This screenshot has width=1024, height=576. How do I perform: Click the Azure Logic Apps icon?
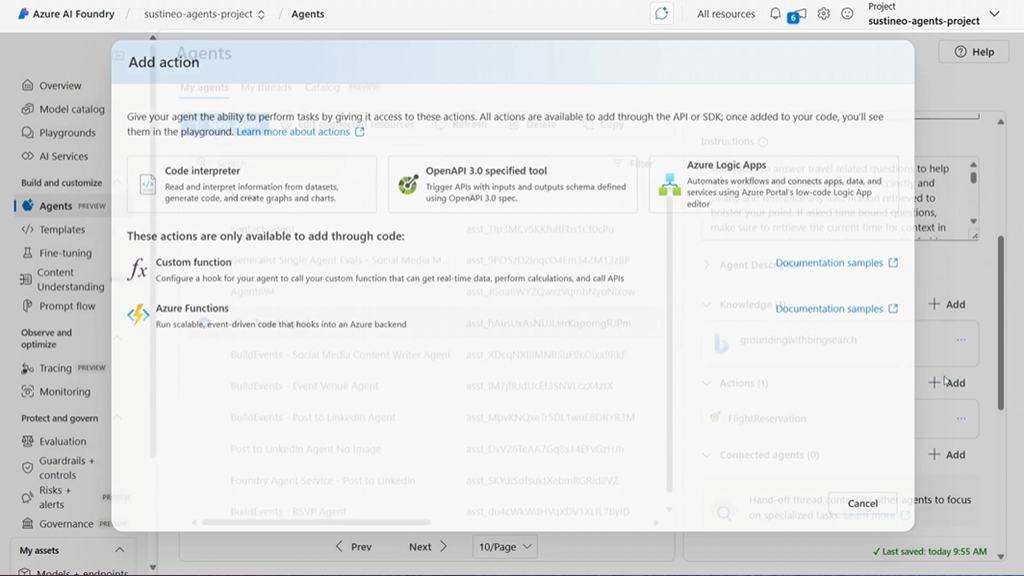coord(669,185)
